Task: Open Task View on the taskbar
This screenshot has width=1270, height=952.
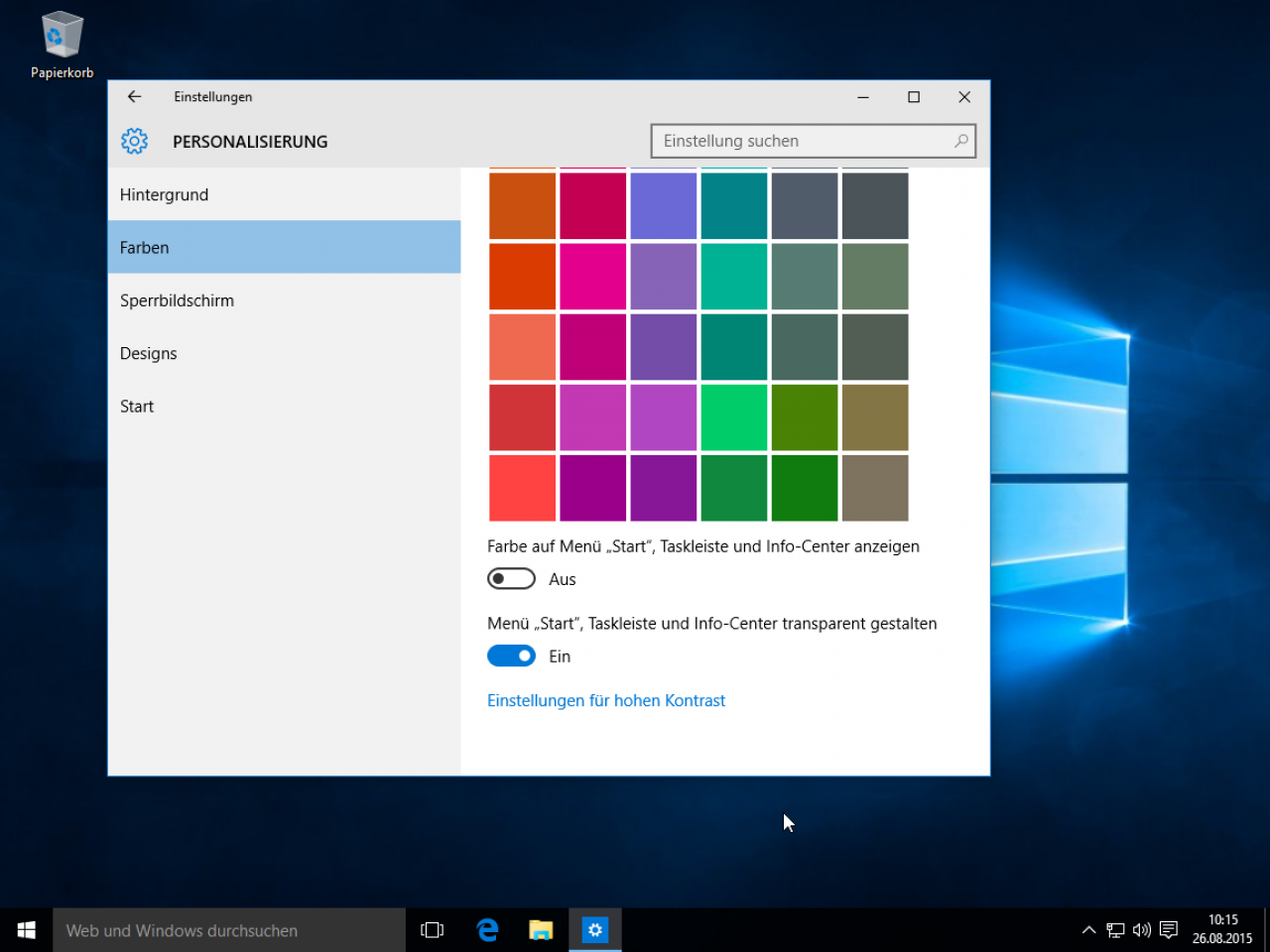Action: coord(432,930)
